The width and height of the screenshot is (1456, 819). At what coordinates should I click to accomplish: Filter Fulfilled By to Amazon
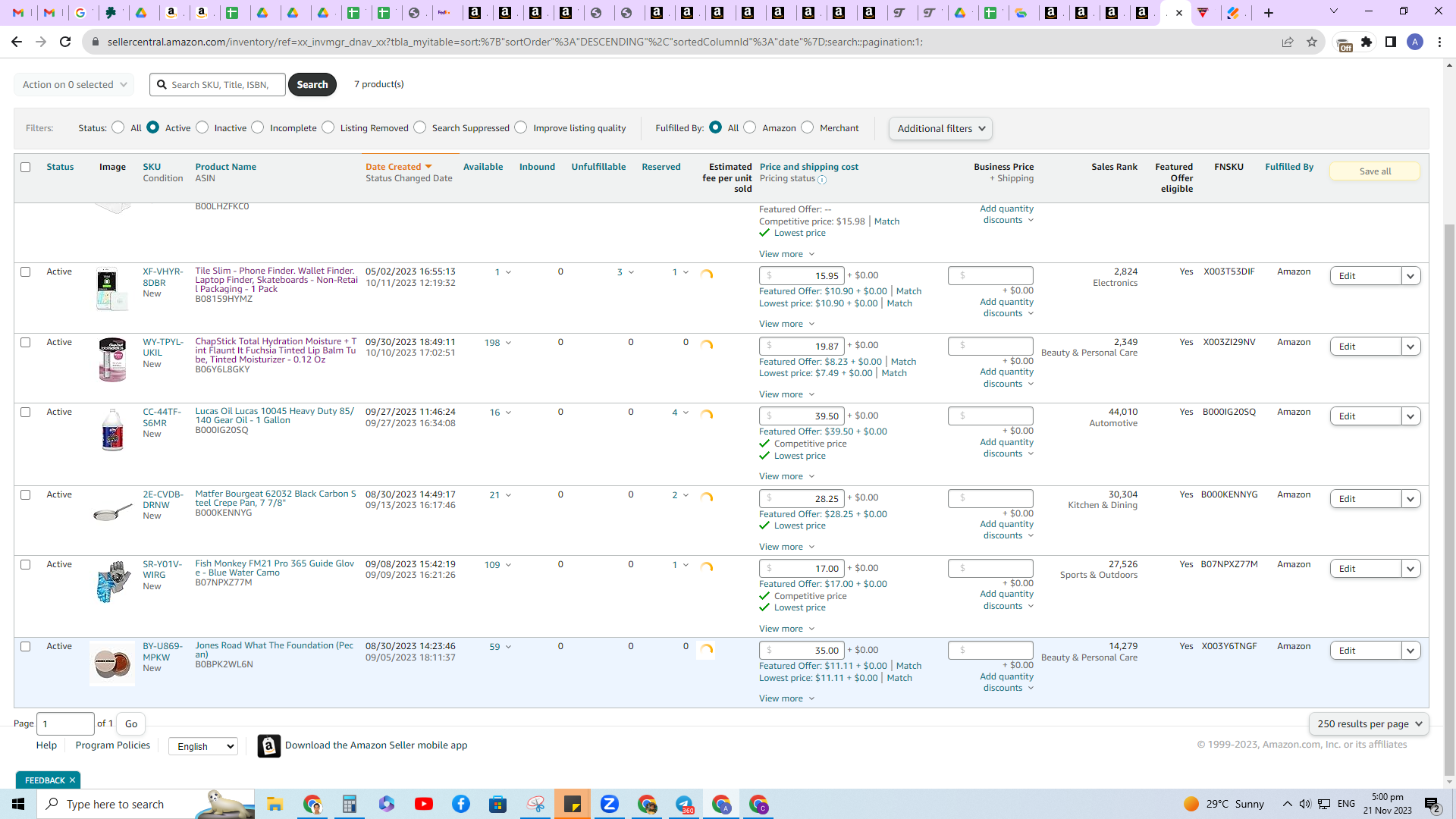(750, 127)
